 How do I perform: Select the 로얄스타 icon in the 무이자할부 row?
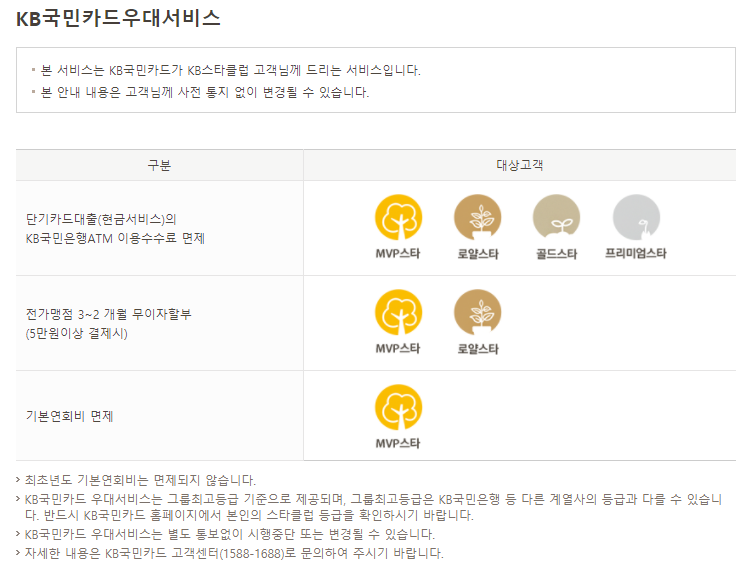478,313
